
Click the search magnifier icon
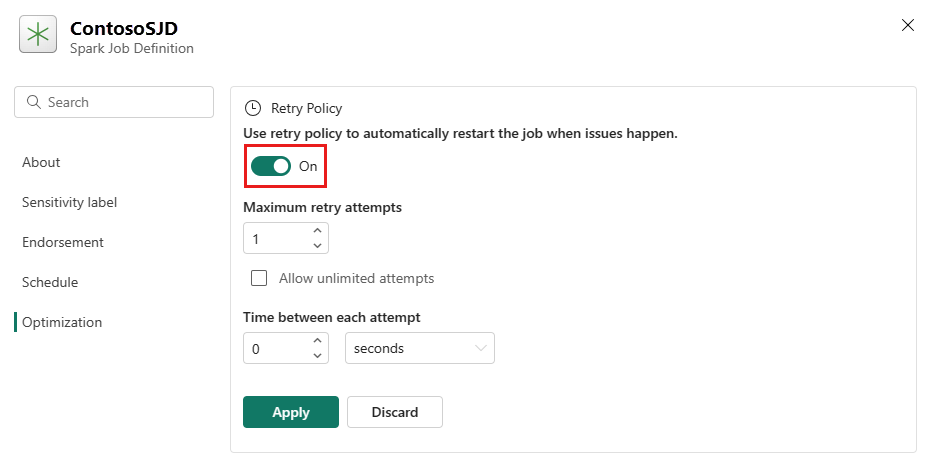[x=33, y=102]
